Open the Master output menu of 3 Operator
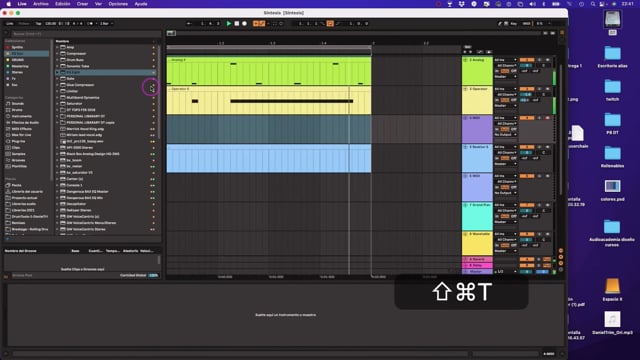640x360 pixels. pyautogui.click(x=506, y=105)
